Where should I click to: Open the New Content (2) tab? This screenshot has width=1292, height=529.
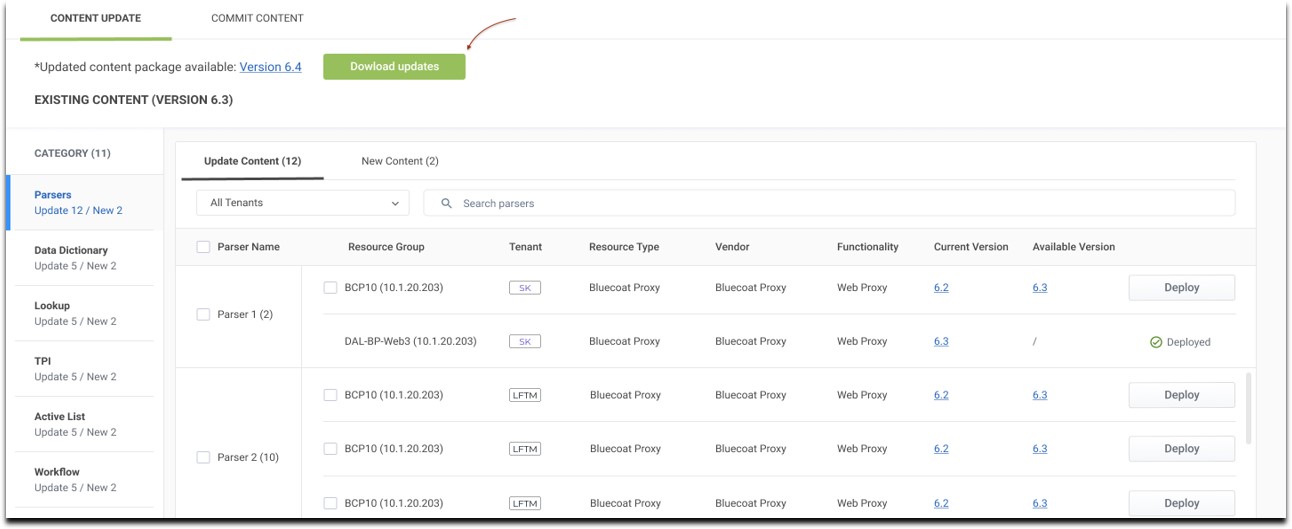[400, 161]
